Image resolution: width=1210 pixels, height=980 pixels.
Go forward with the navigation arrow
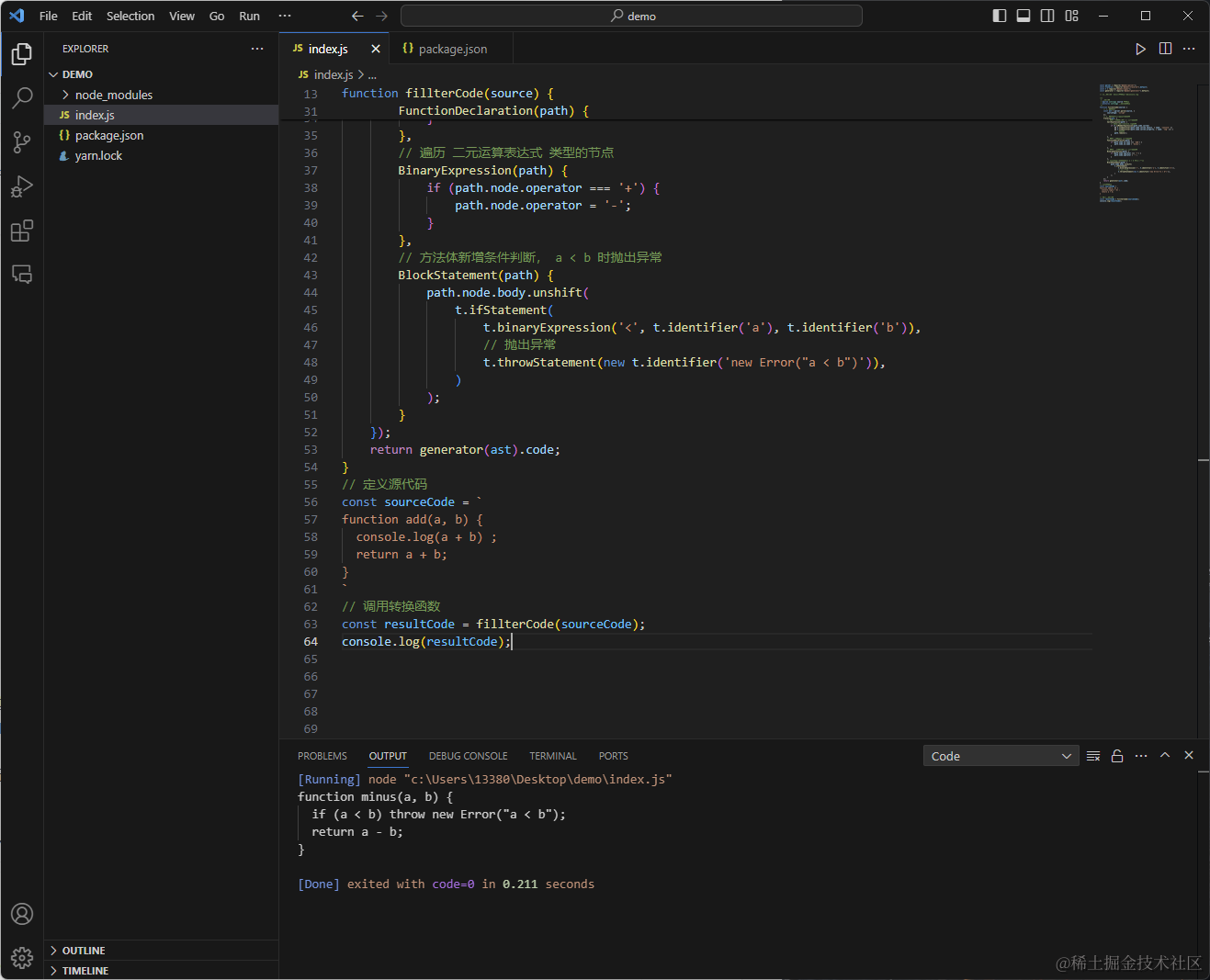(x=382, y=16)
